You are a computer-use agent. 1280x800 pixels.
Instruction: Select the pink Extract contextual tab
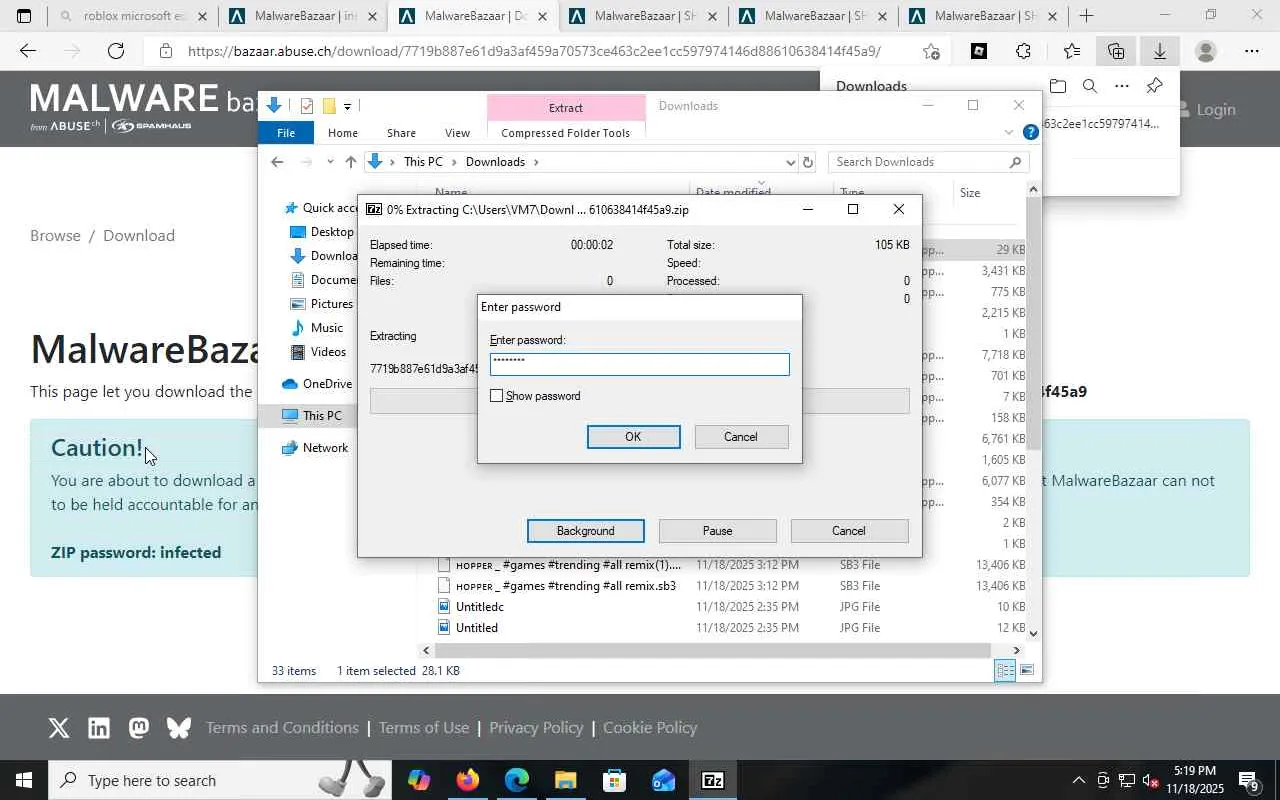[x=565, y=107]
